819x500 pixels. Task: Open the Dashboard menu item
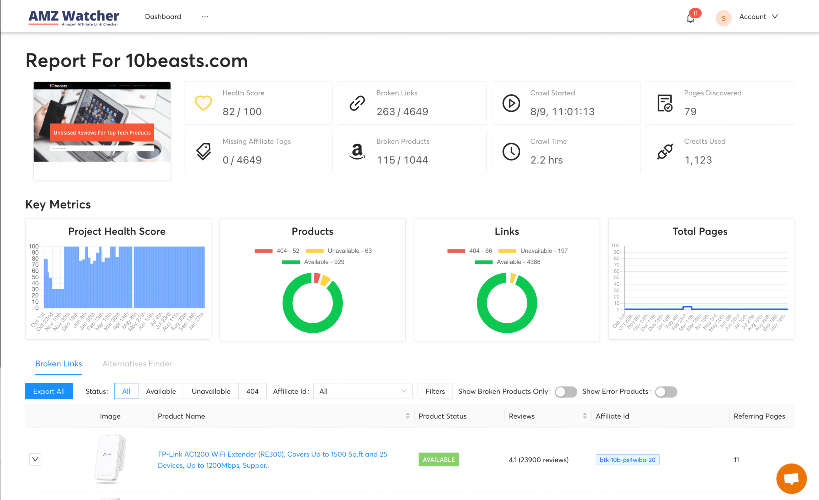[x=163, y=17]
